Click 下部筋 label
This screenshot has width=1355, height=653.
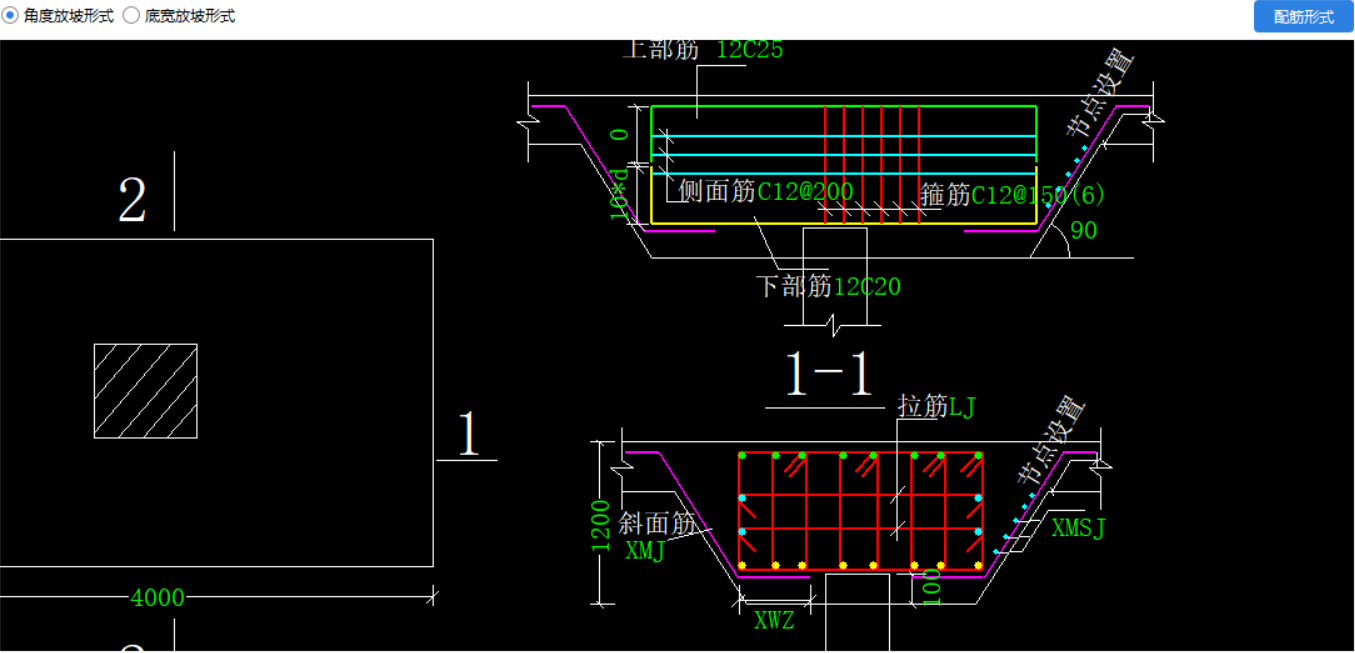pyautogui.click(x=794, y=288)
